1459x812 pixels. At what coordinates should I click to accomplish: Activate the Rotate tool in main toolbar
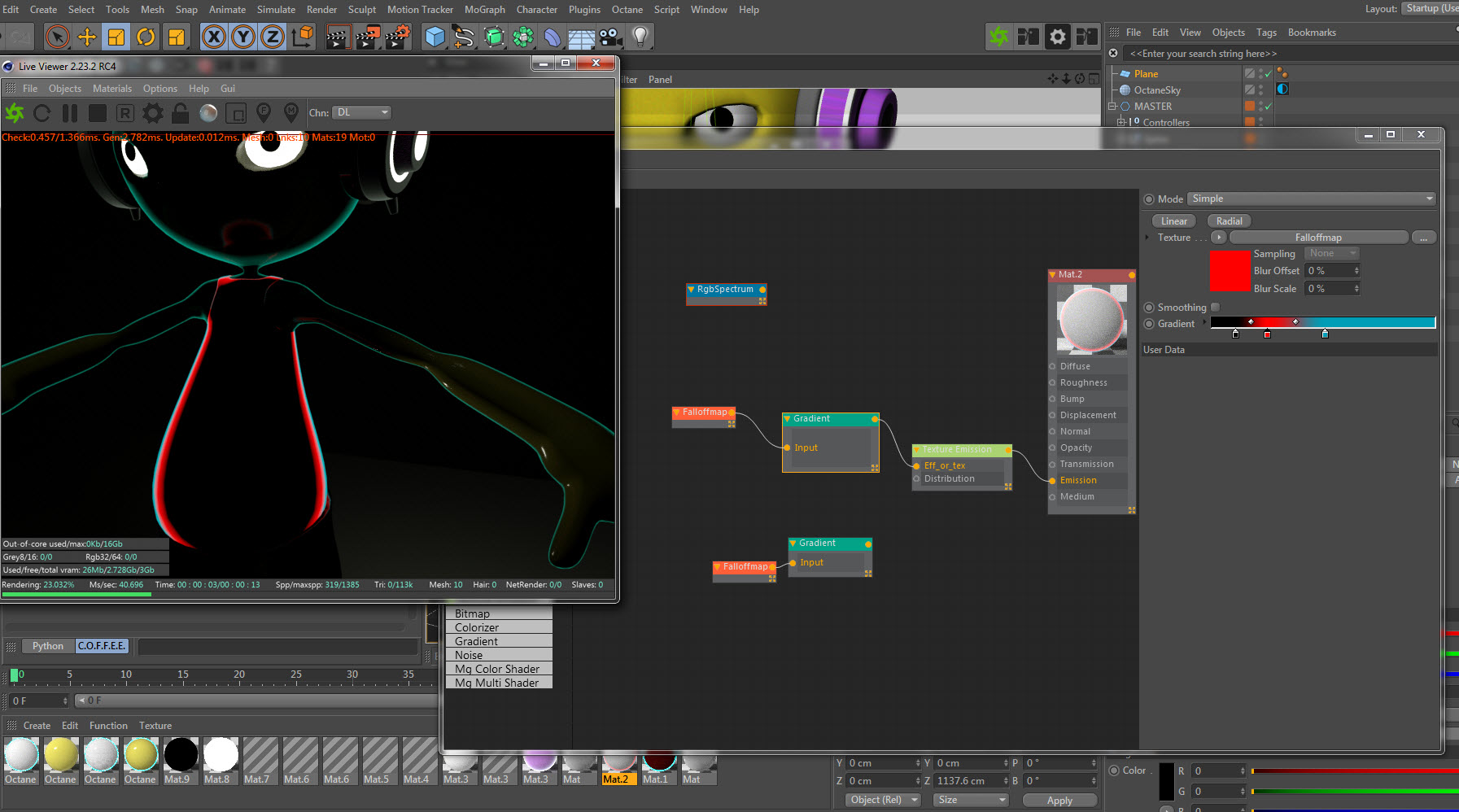[146, 37]
